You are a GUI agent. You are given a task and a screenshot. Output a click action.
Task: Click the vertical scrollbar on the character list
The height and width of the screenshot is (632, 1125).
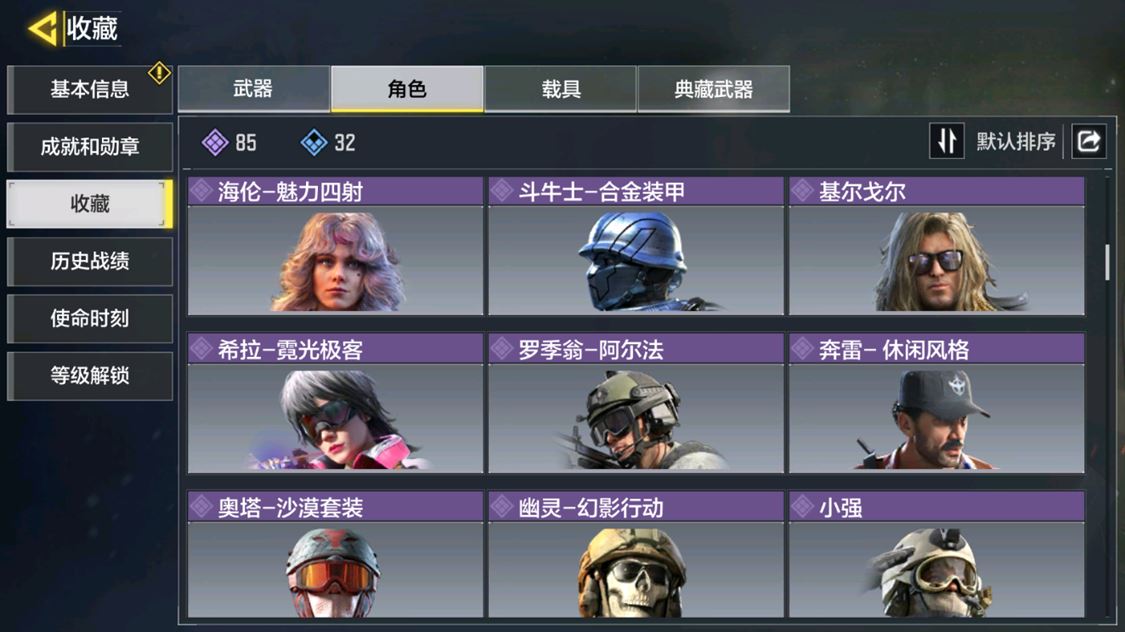[1107, 262]
